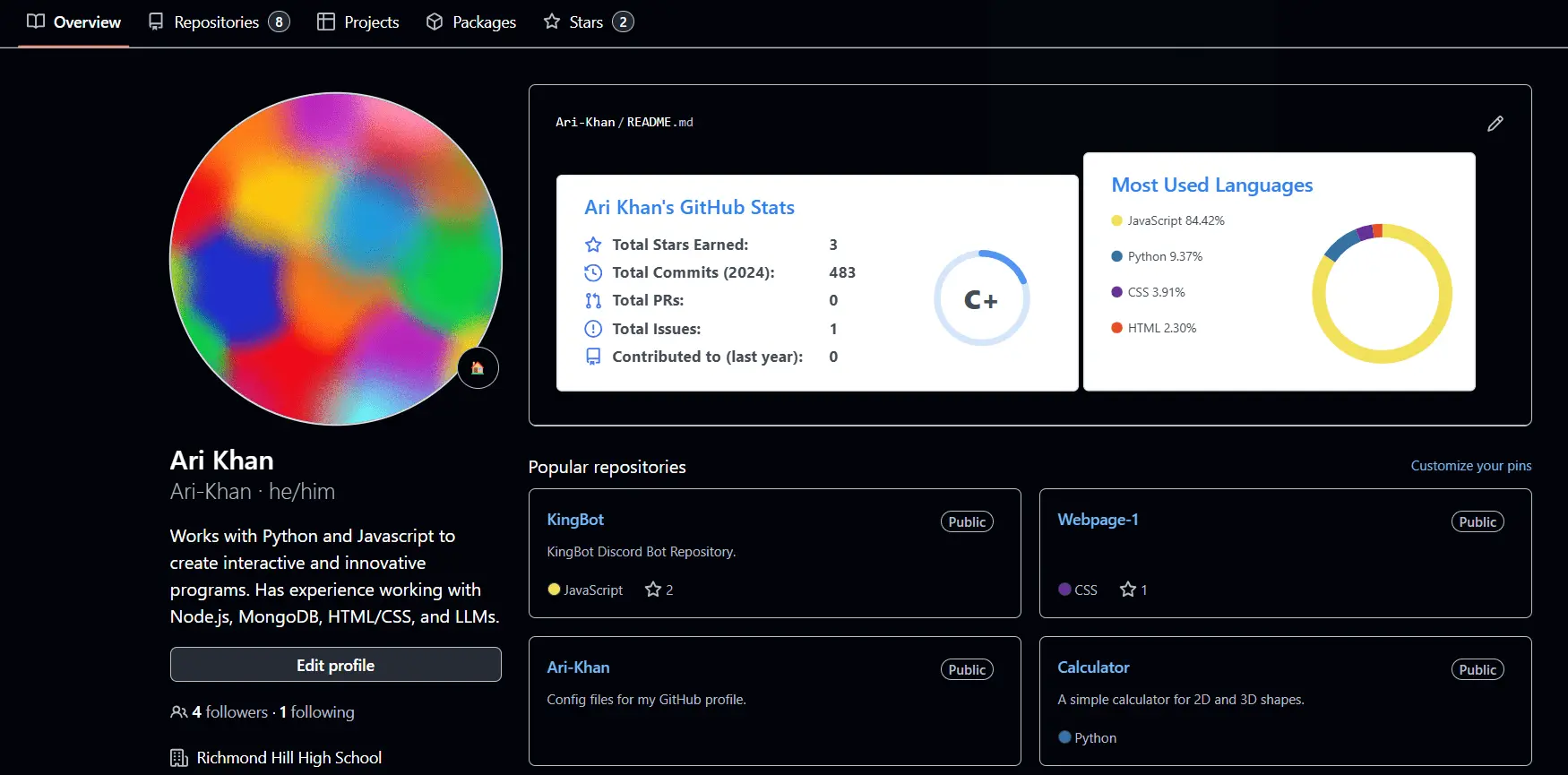This screenshot has height=775, width=1568.
Task: Click the purple CSS dot in Webpage-1 card
Action: [1064, 590]
